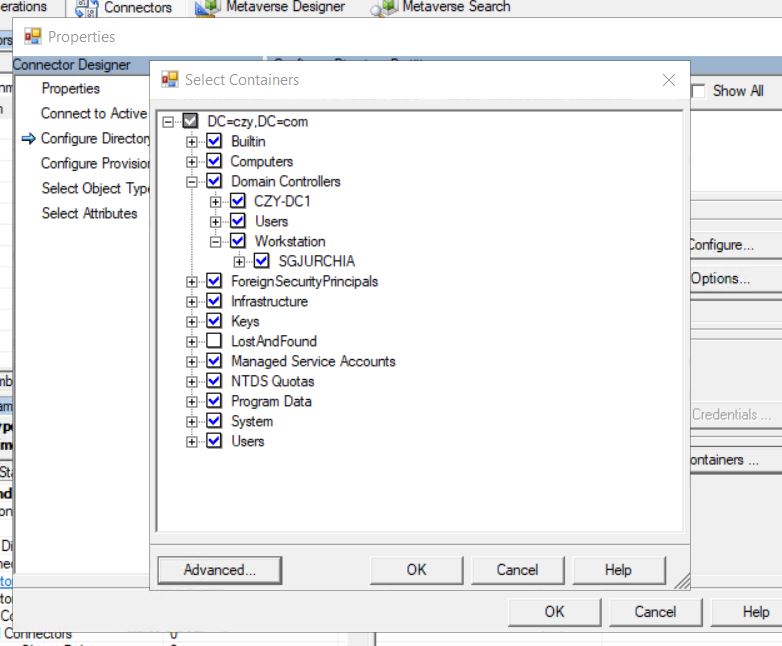Expand the Managed Service Accounts node
The image size is (782, 646).
tap(192, 362)
